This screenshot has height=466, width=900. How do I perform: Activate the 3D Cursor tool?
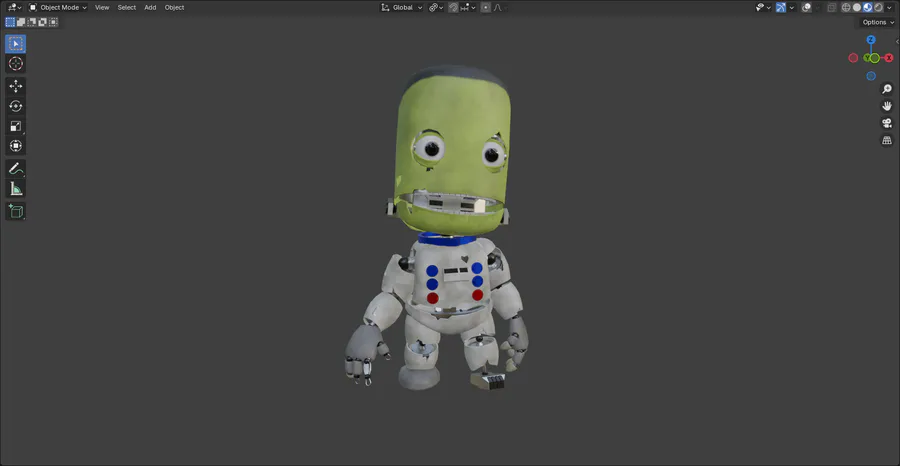click(x=15, y=64)
